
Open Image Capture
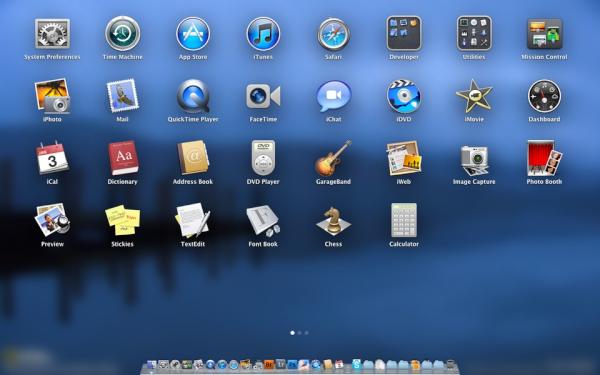point(474,160)
